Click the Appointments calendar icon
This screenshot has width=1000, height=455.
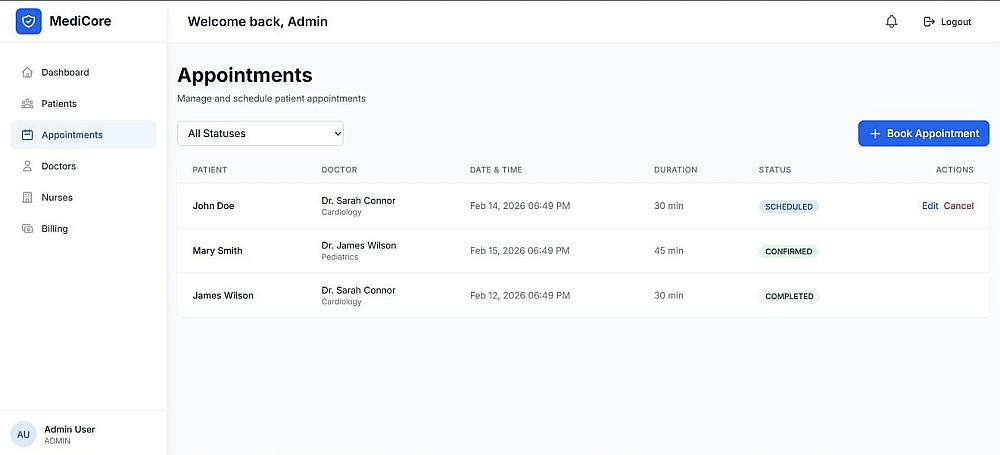(x=27, y=135)
